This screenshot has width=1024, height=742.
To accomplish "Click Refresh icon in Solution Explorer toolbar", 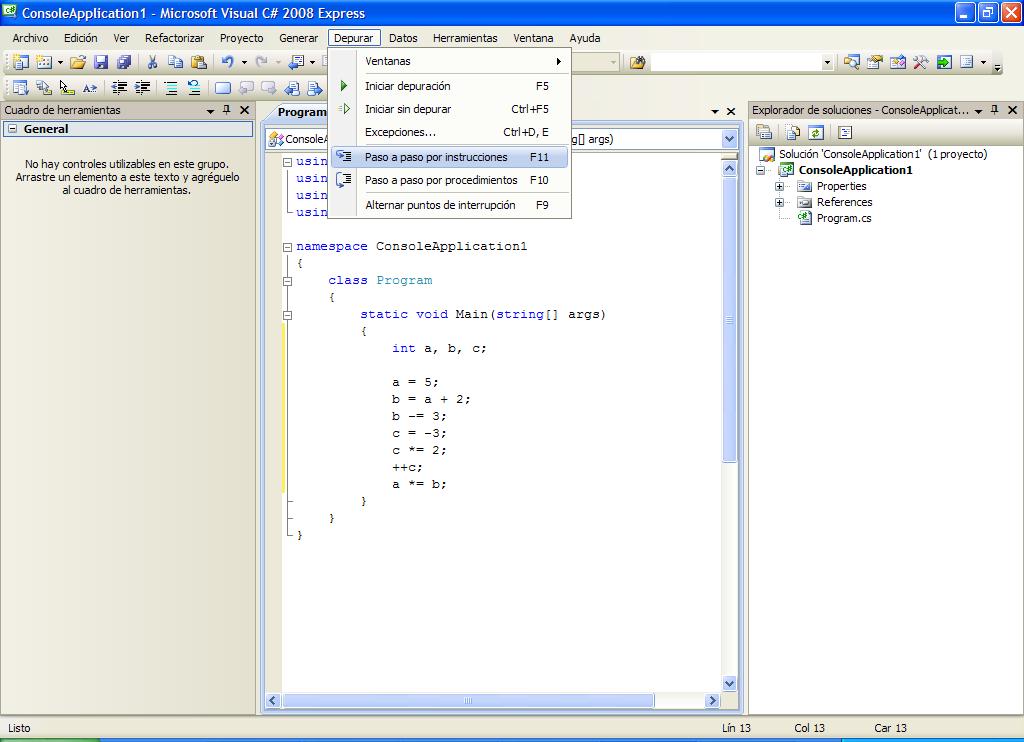I will 816,132.
